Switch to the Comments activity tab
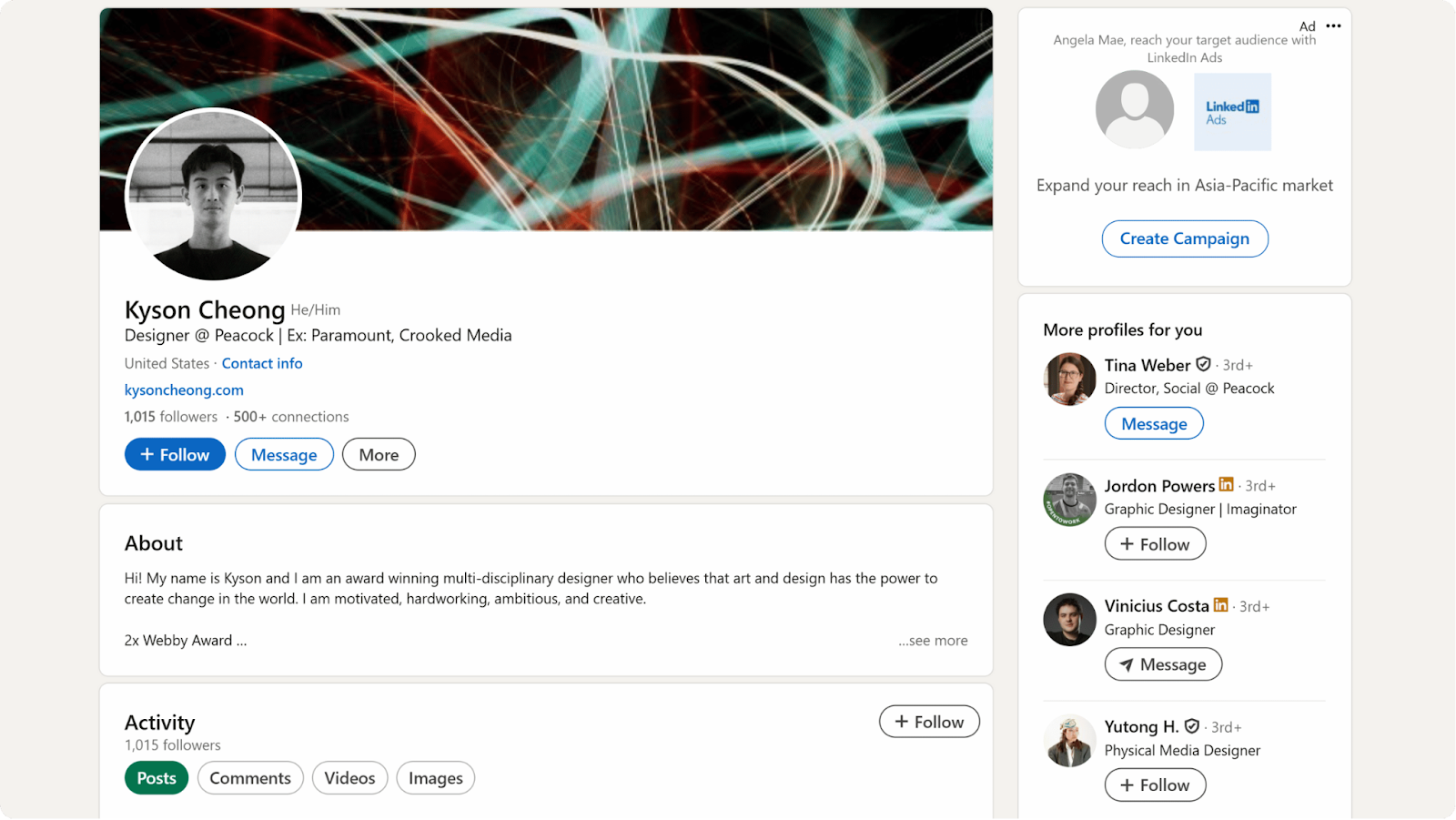The height and width of the screenshot is (820, 1456). 250,778
